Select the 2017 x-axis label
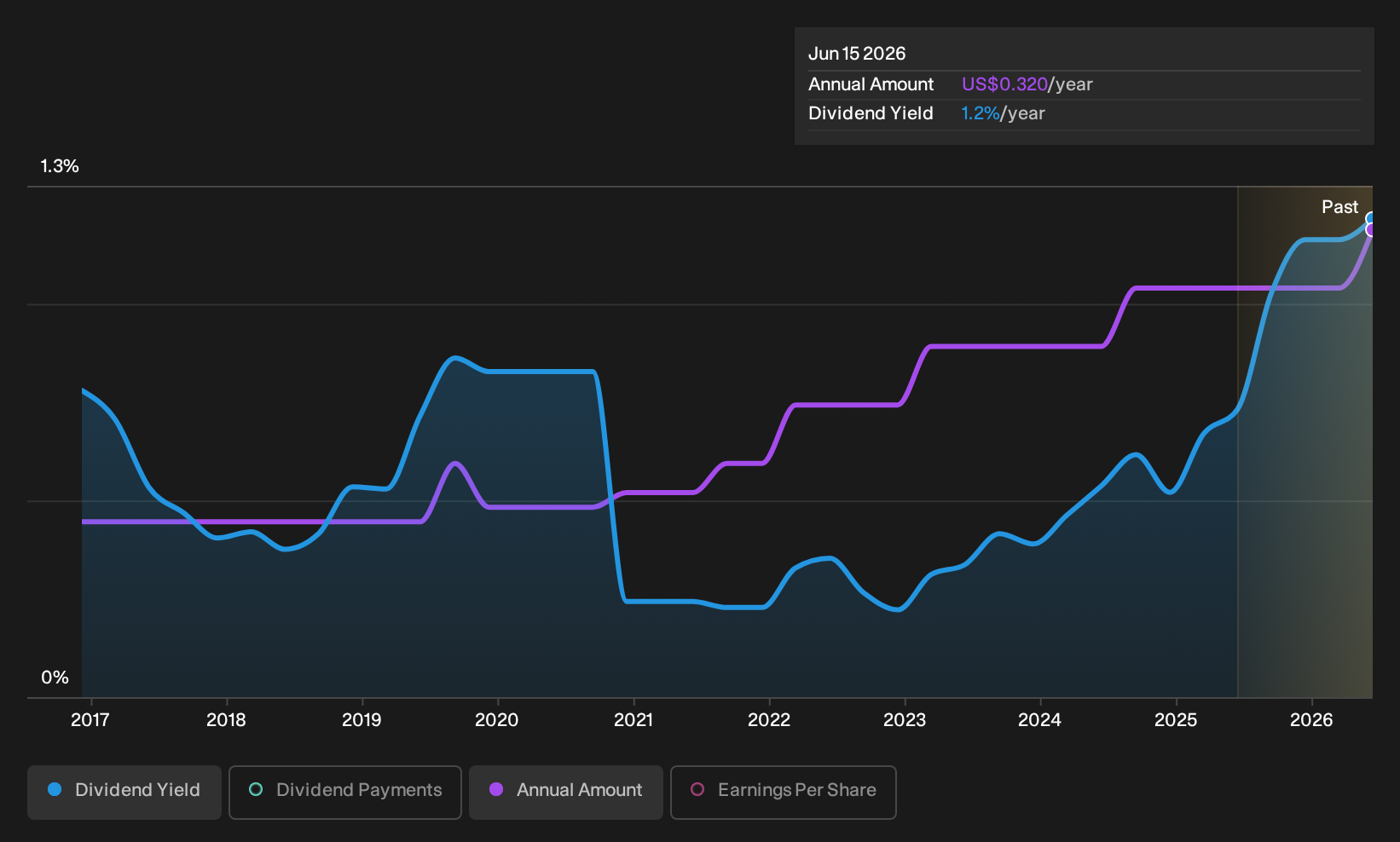The image size is (1400, 842). 90,720
